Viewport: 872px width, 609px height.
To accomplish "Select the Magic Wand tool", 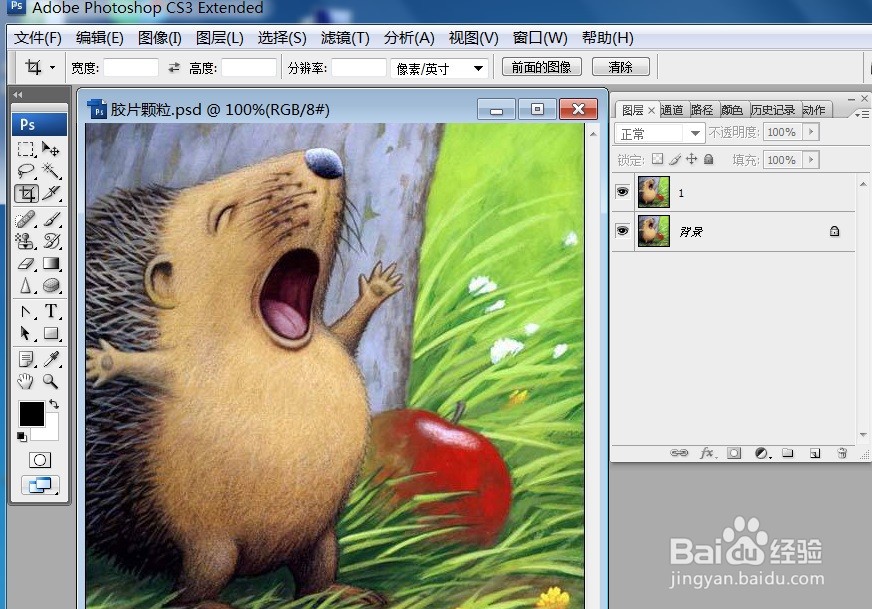I will pyautogui.click(x=51, y=170).
